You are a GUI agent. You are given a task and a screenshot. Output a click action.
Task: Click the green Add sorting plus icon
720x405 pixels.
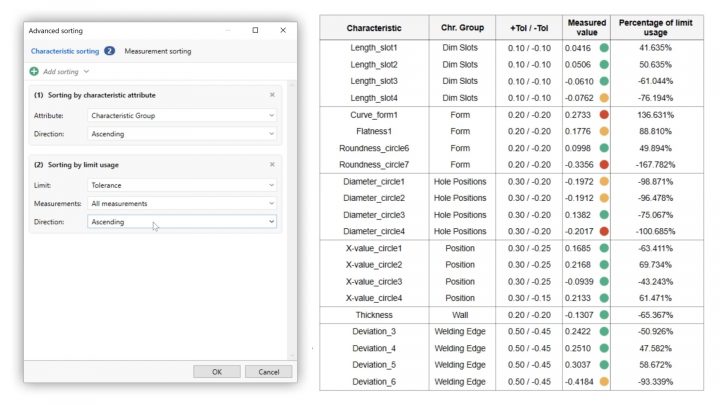[34, 72]
